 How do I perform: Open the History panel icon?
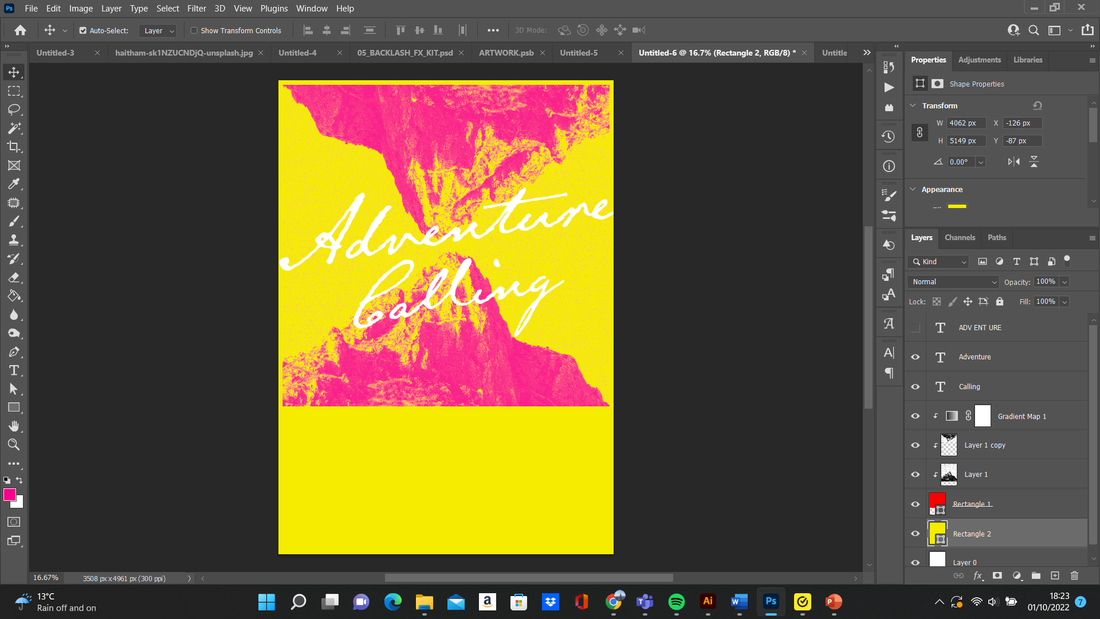[889, 137]
